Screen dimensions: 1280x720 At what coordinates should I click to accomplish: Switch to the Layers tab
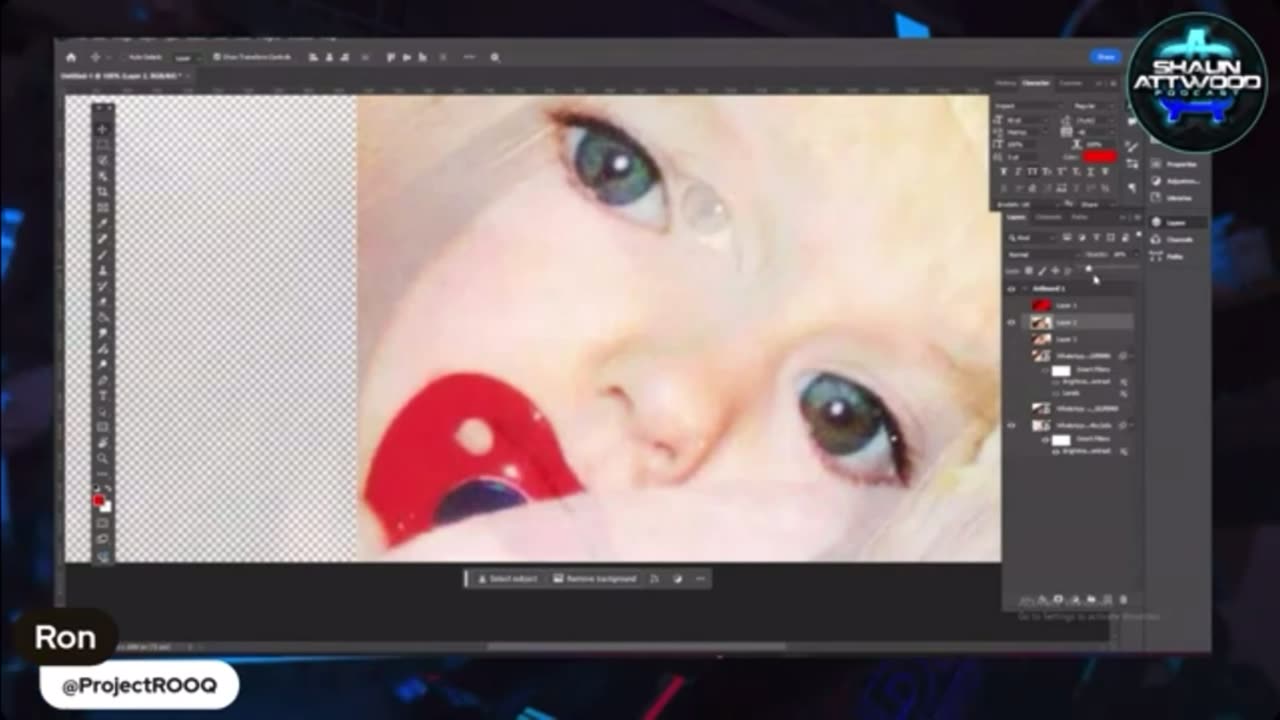pyautogui.click(x=1015, y=217)
